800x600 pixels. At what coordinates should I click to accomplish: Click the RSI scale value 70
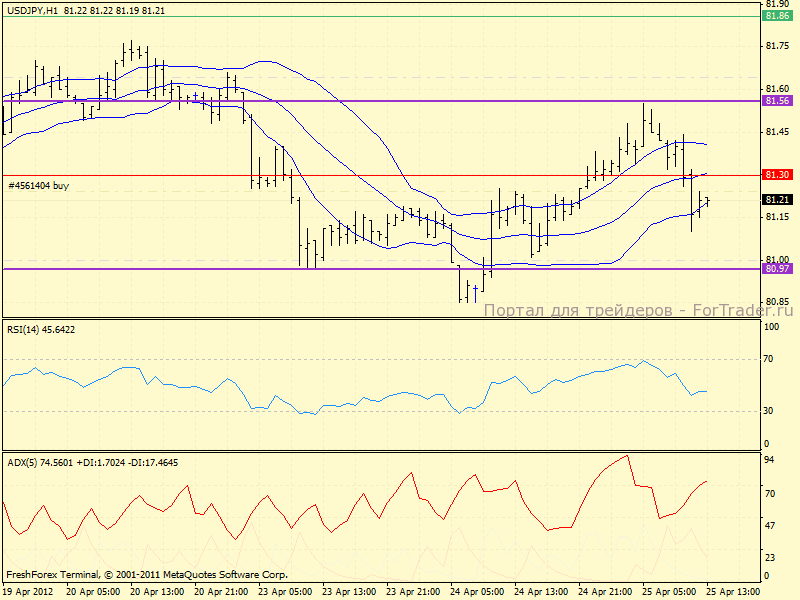coord(770,358)
